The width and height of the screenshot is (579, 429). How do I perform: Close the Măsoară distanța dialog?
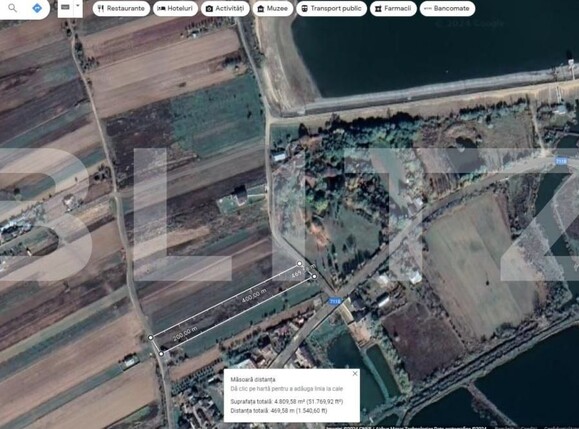tap(355, 374)
